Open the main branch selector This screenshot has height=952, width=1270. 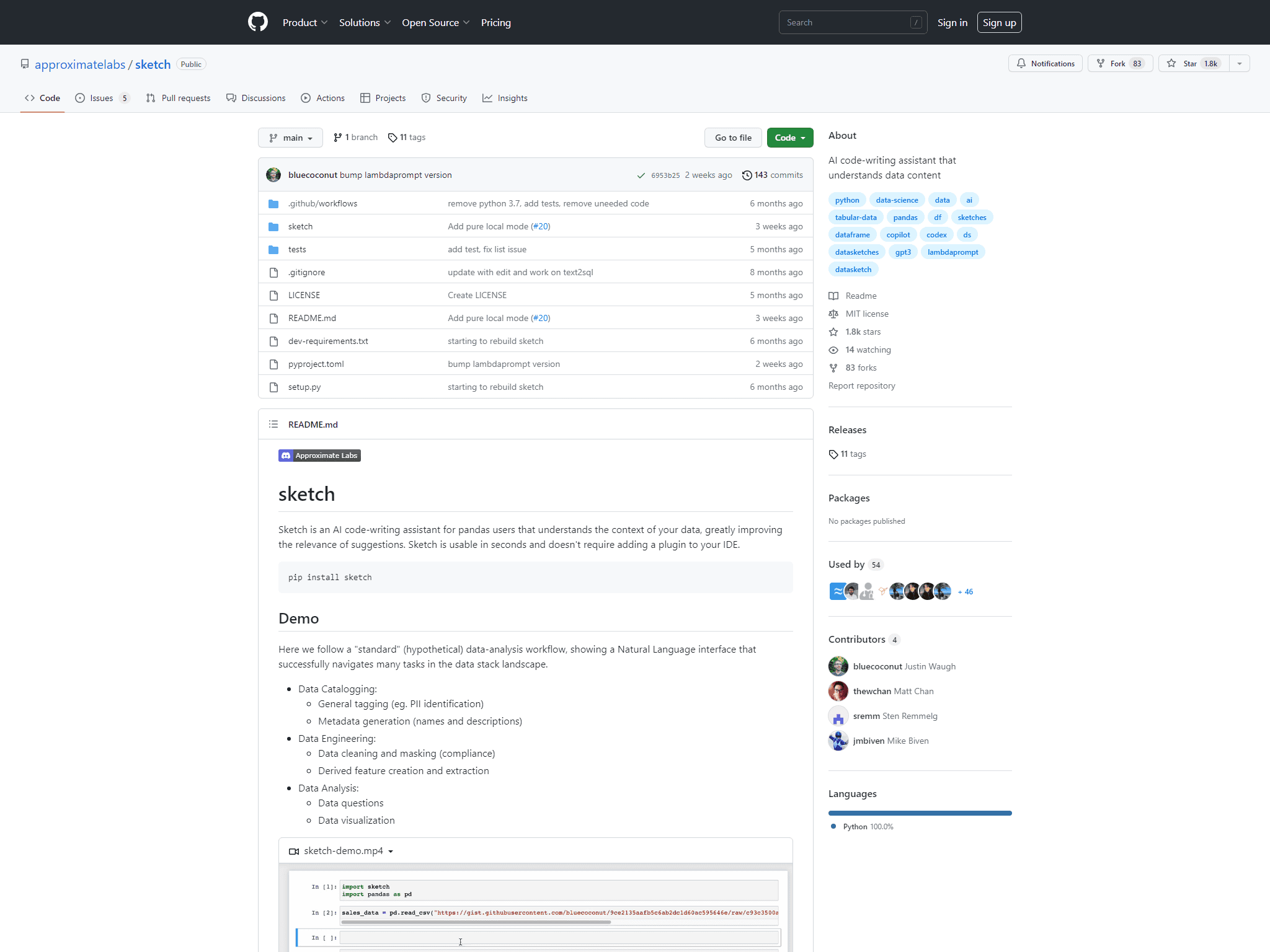[x=290, y=138]
